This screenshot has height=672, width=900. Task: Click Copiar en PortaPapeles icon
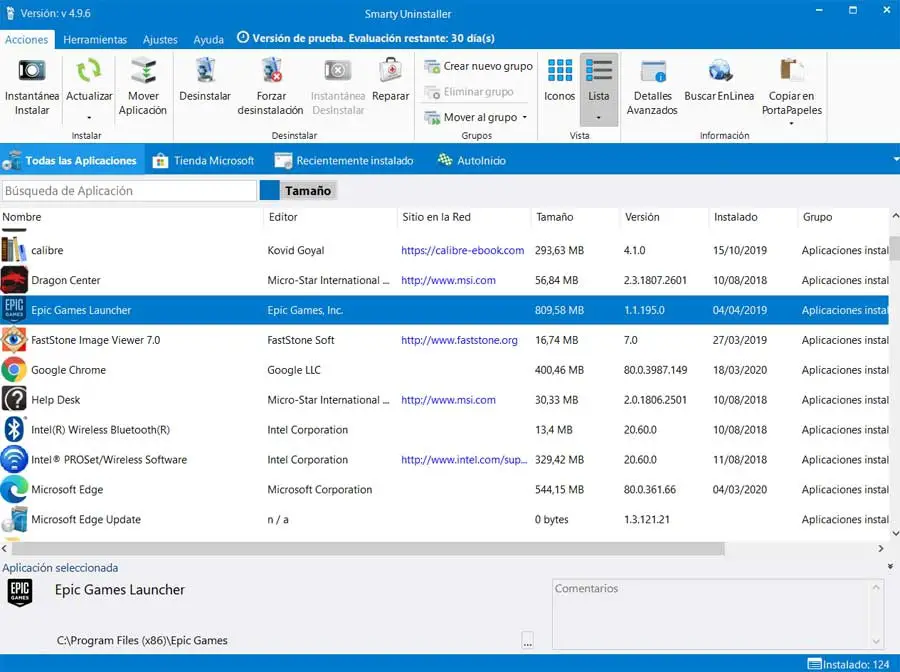coord(792,71)
